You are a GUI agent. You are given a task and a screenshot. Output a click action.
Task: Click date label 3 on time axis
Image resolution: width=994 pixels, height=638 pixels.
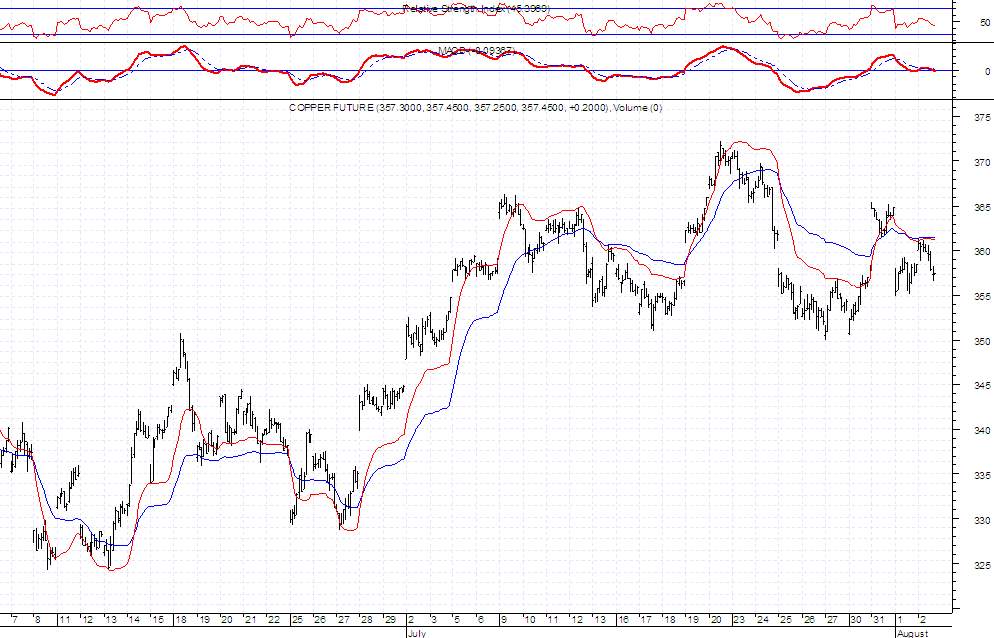coord(434,620)
